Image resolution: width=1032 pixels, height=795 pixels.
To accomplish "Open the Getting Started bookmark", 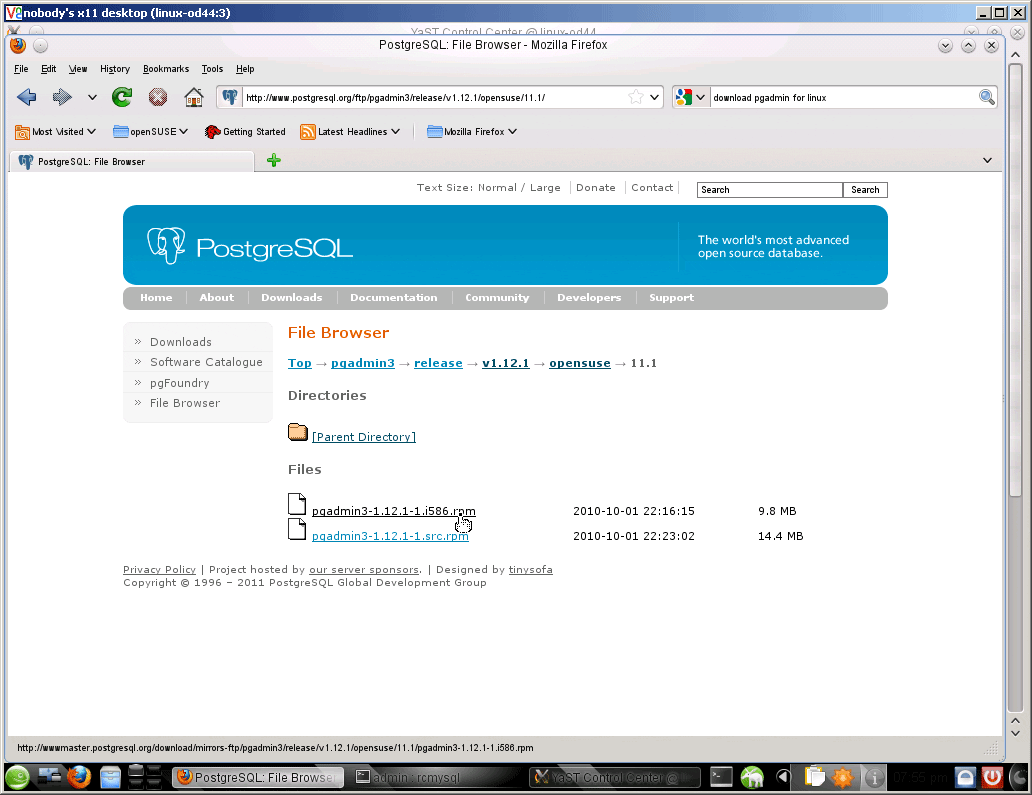I will 245,132.
